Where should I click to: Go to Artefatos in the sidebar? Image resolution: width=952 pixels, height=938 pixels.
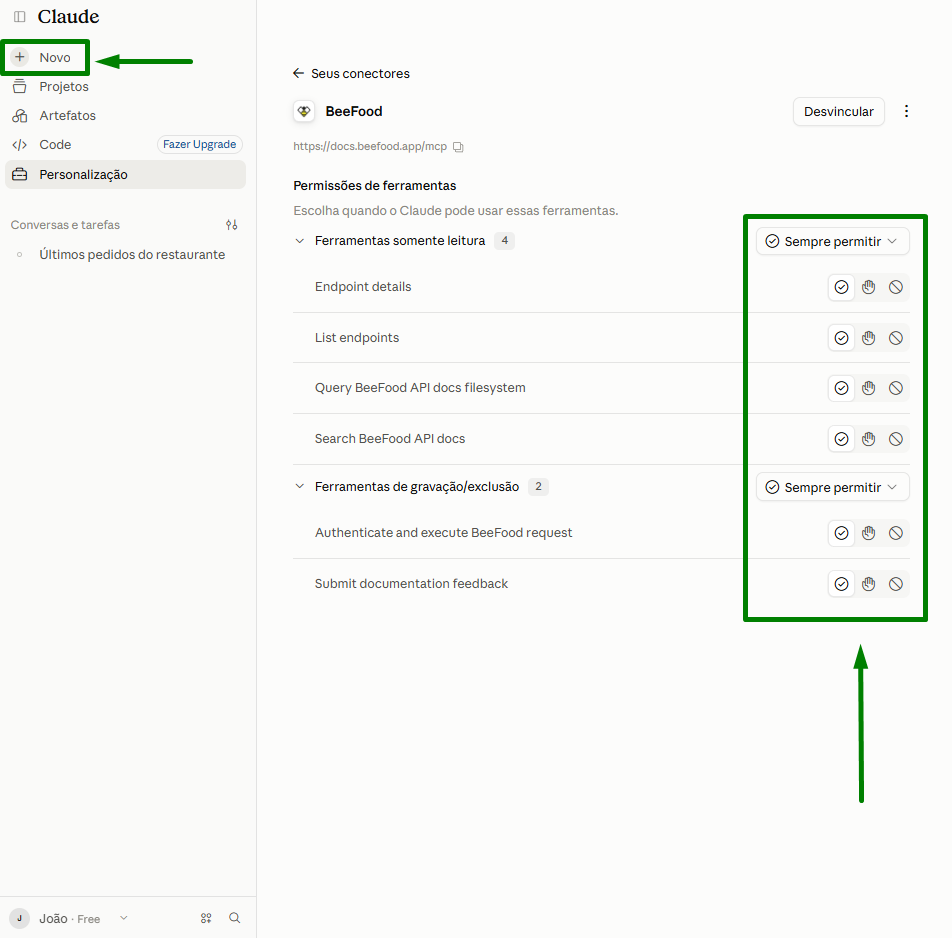point(125,115)
